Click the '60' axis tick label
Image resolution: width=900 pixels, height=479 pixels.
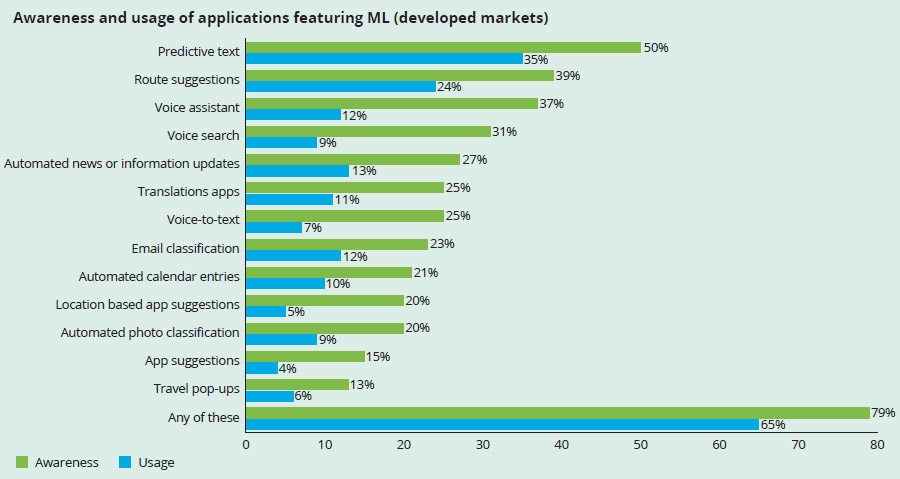719,445
